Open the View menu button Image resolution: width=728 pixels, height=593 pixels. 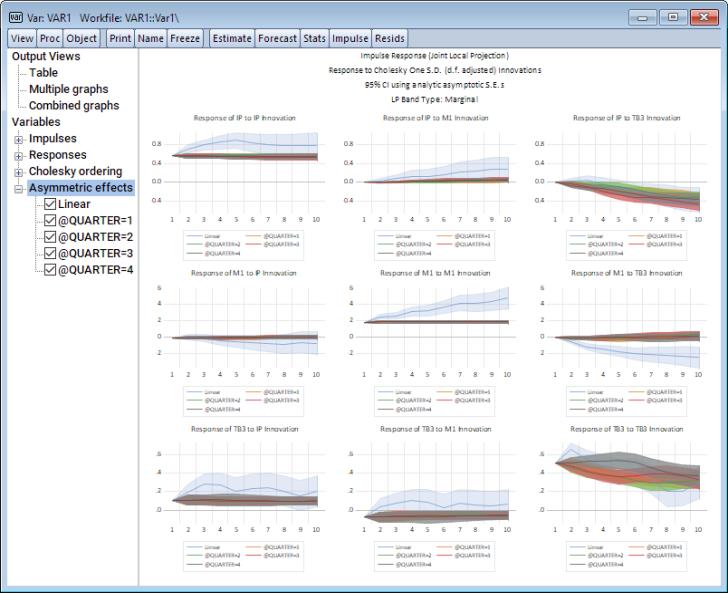point(22,38)
